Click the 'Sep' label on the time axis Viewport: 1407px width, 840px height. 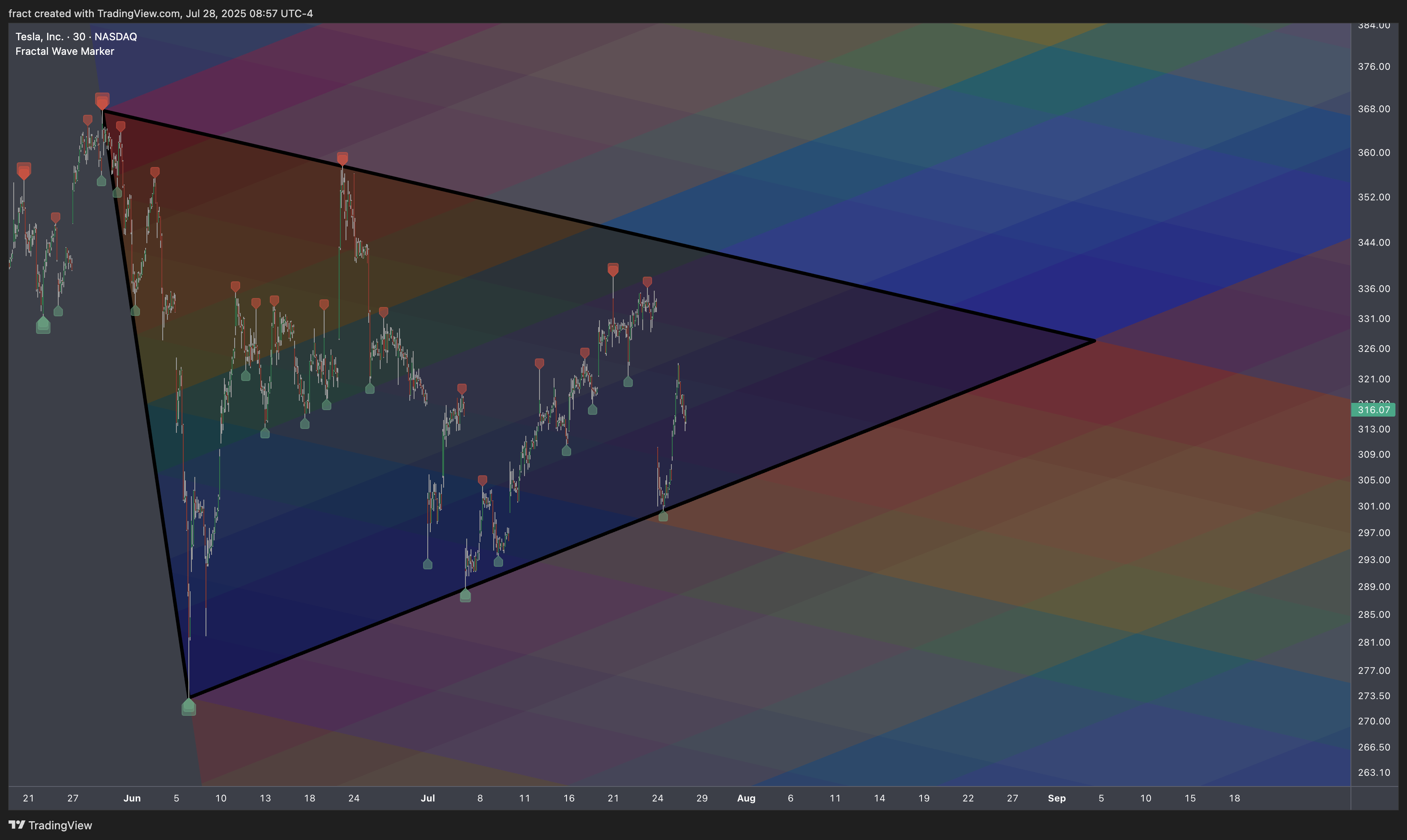click(1057, 798)
